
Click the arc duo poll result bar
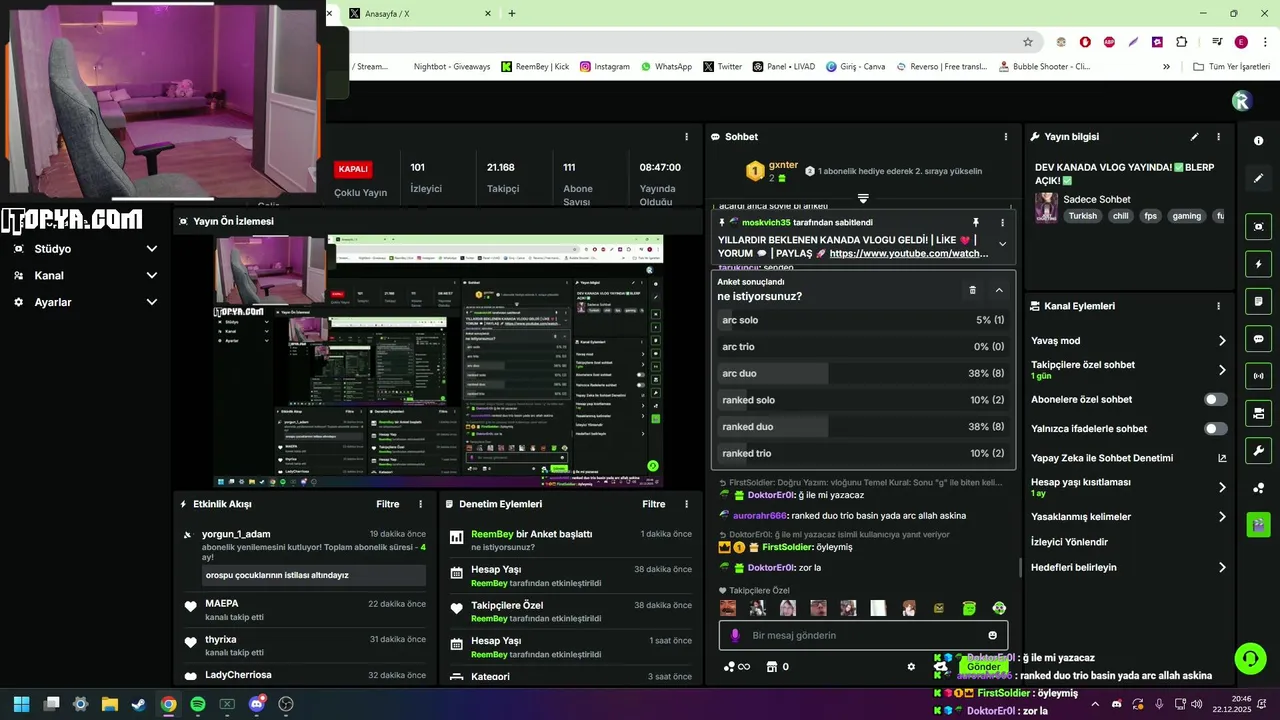pyautogui.click(x=863, y=373)
